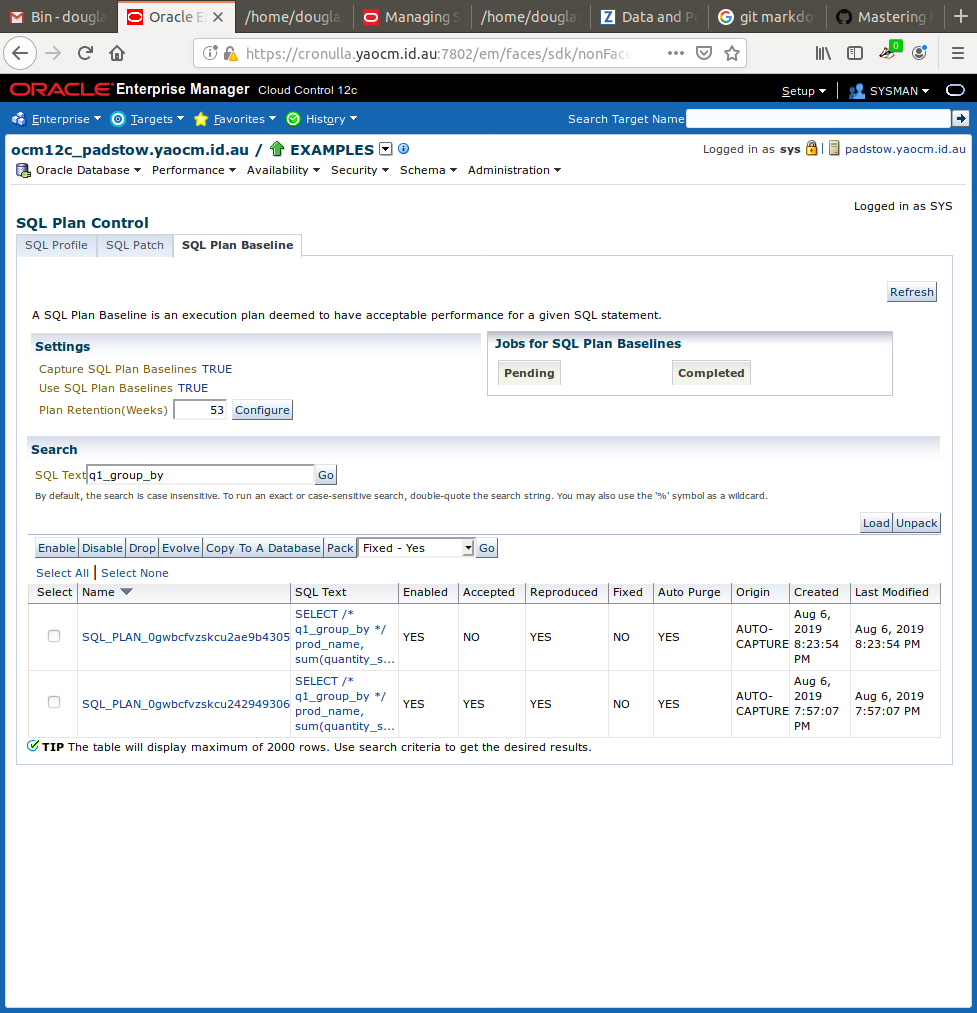Click the EXAMPLES target info icon

coord(404,149)
